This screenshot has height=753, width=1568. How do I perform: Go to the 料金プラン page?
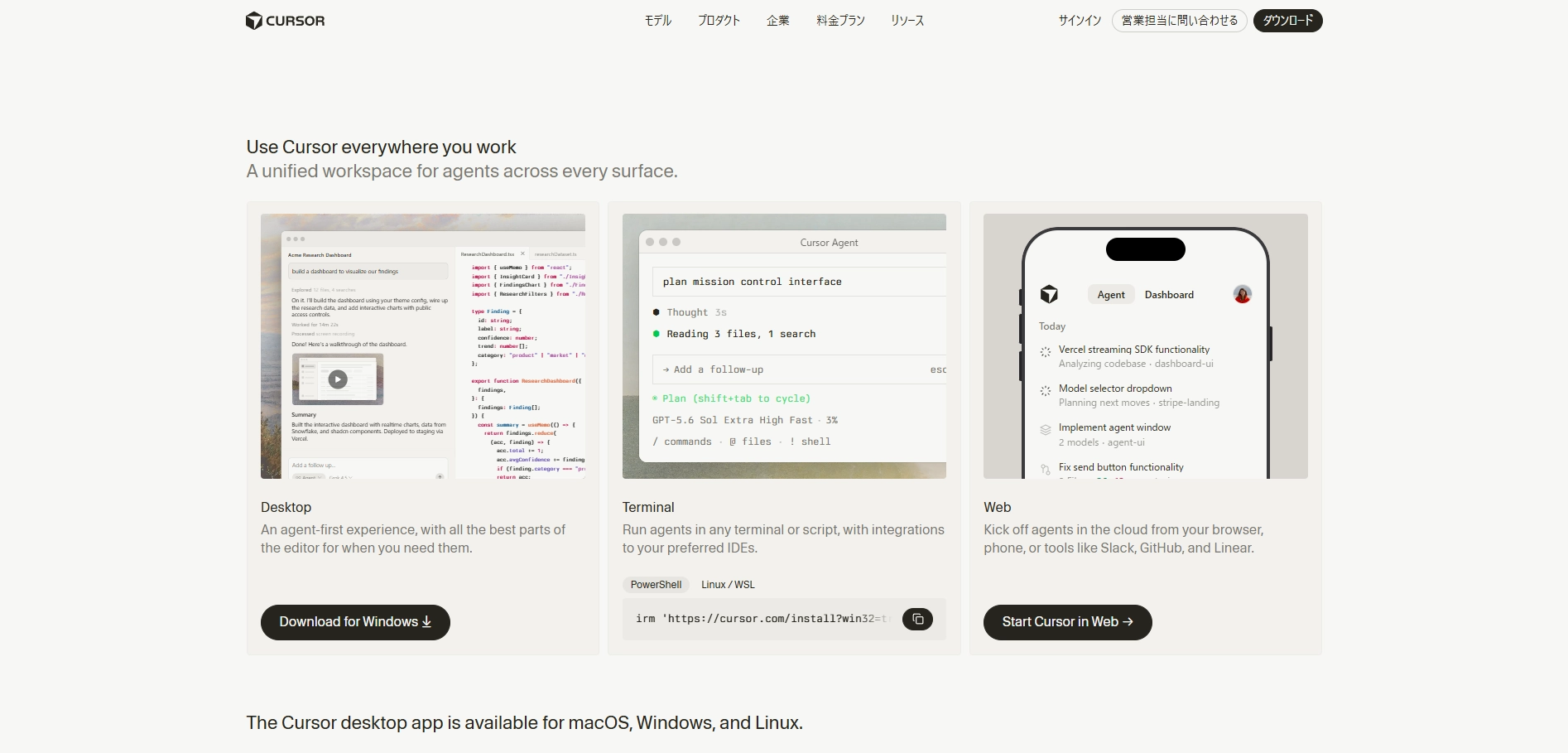(840, 21)
